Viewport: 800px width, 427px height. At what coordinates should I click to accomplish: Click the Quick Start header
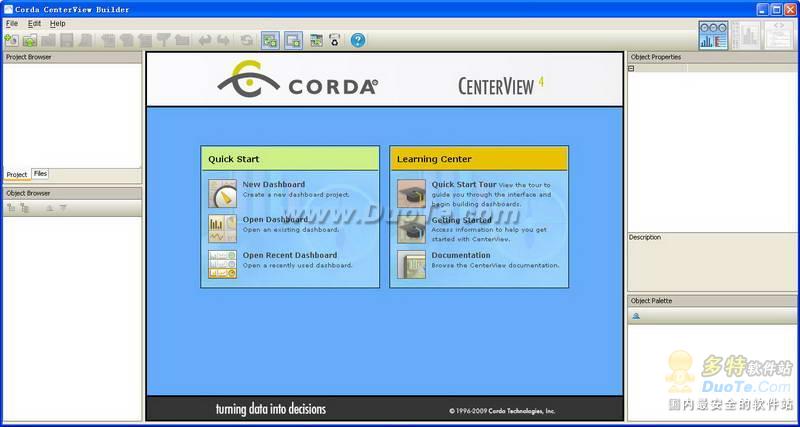click(x=290, y=159)
